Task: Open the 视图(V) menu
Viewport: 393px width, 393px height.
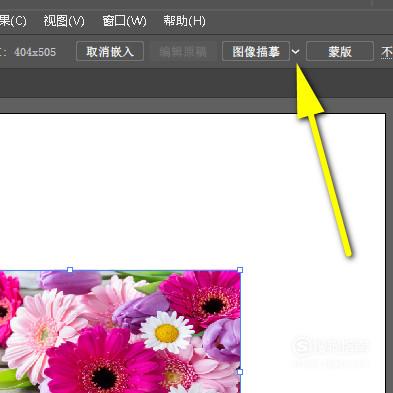Action: click(64, 21)
